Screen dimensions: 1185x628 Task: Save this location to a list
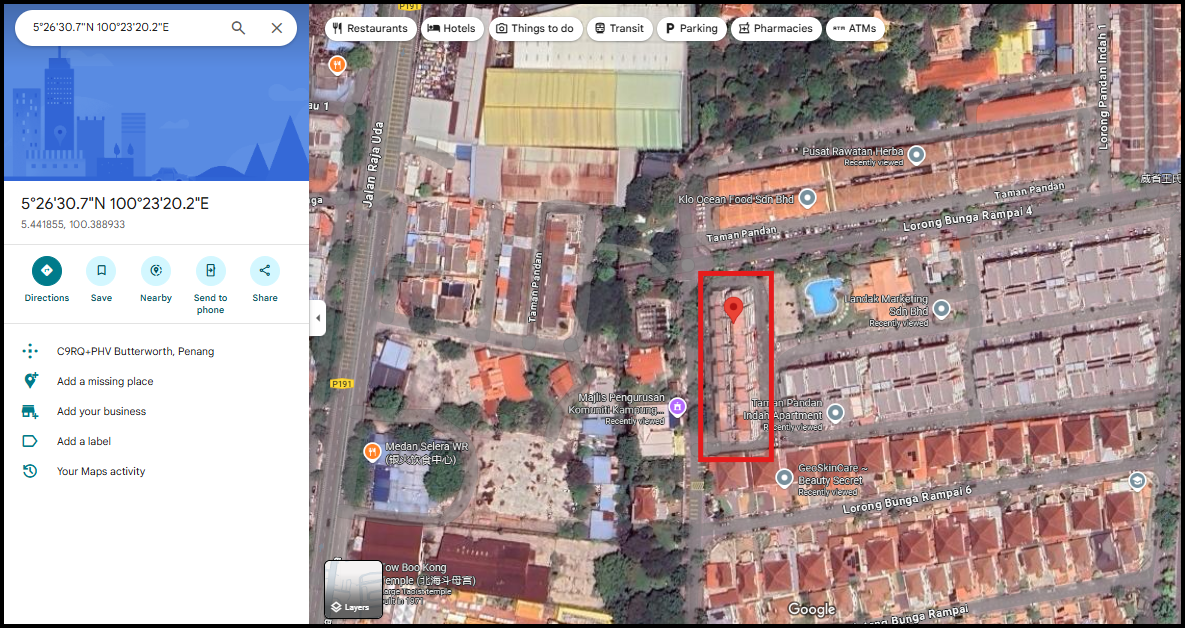[x=101, y=271]
